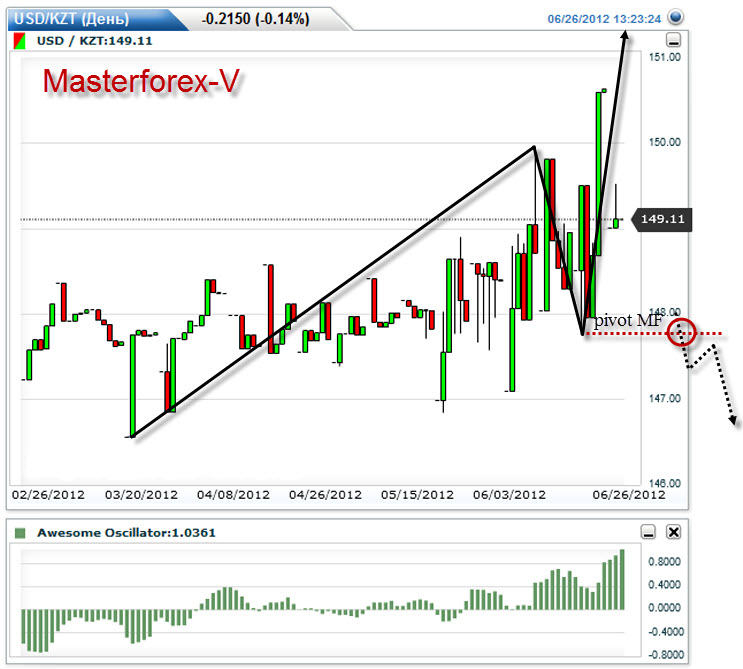The width and height of the screenshot is (743, 669).
Task: Click the dotted downward arrowhead forecast
Action: click(x=735, y=420)
